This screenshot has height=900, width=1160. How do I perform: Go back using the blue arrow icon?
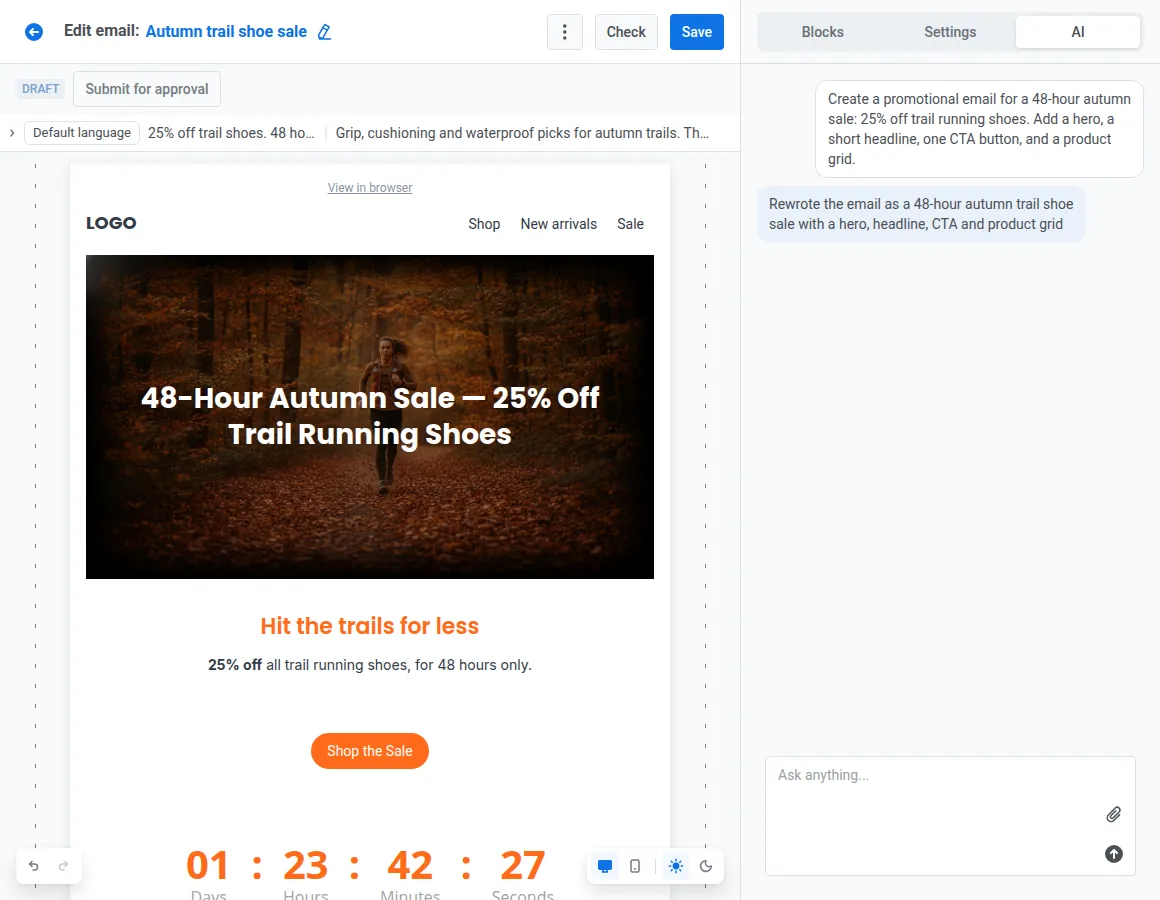(34, 32)
